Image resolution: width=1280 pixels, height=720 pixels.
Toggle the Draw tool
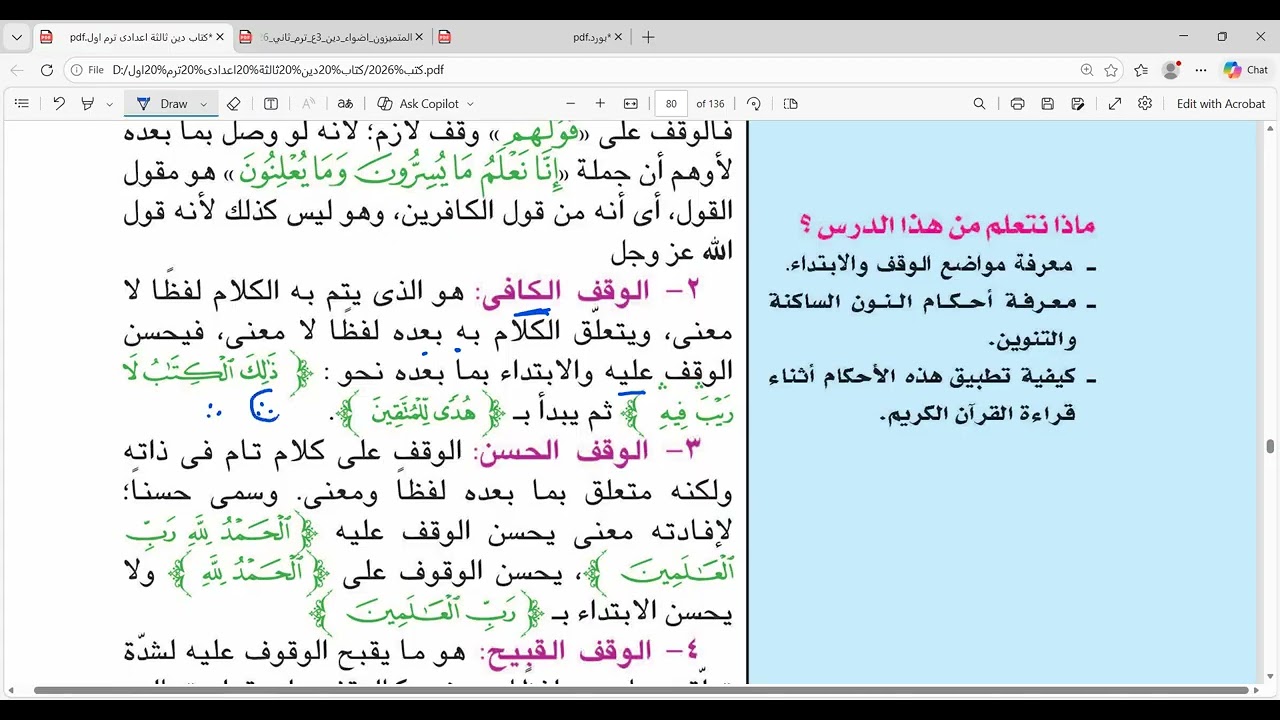click(164, 103)
